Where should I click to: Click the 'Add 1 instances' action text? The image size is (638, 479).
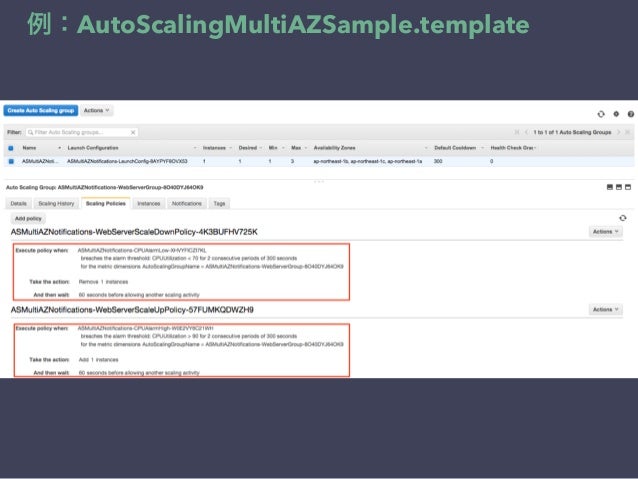98,360
